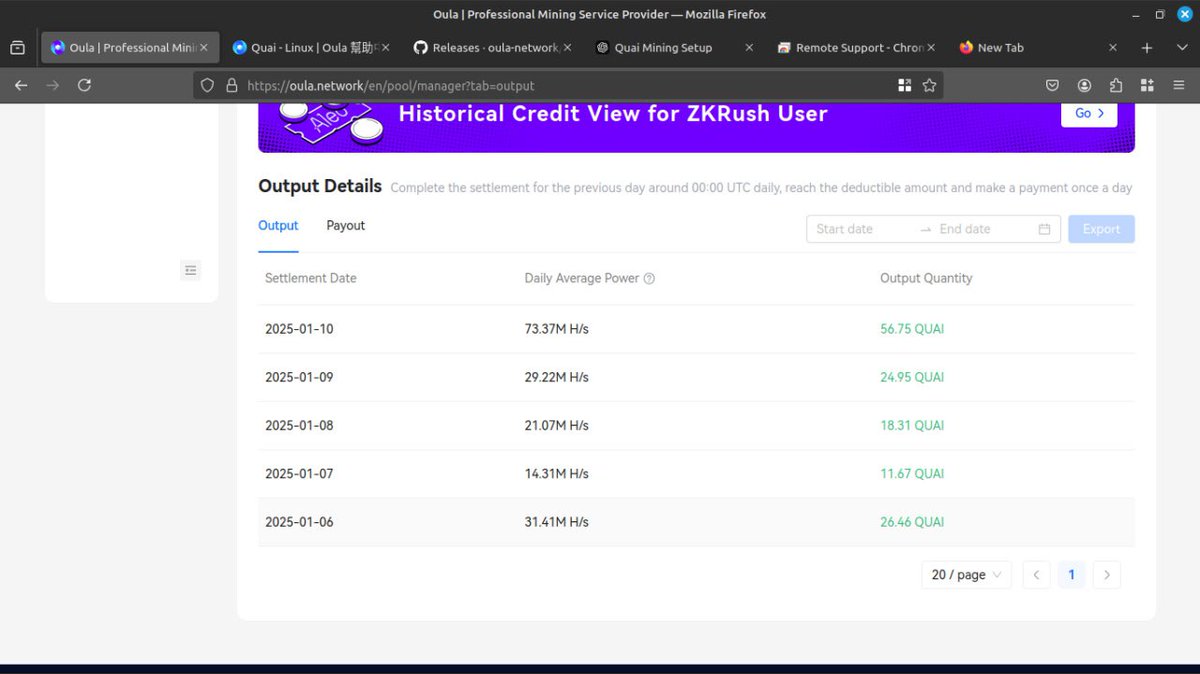Click the 14.31M H/s power value

557,474
